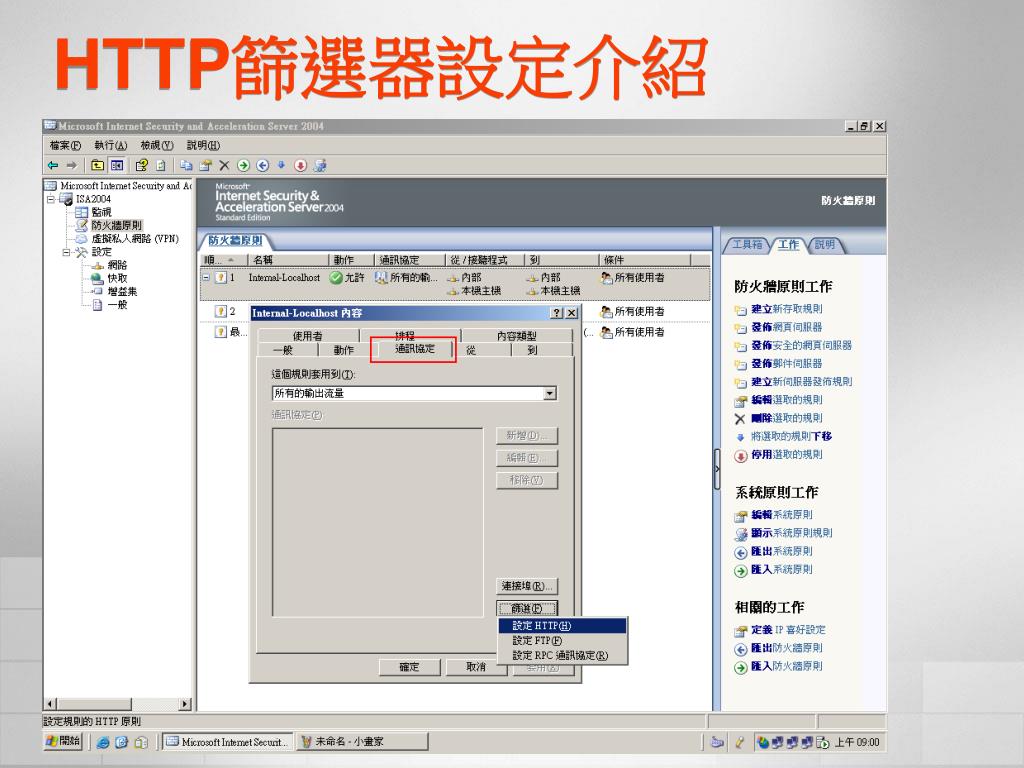Open the 執行(A) menu
Viewport: 1024px width, 768px height.
point(110,145)
